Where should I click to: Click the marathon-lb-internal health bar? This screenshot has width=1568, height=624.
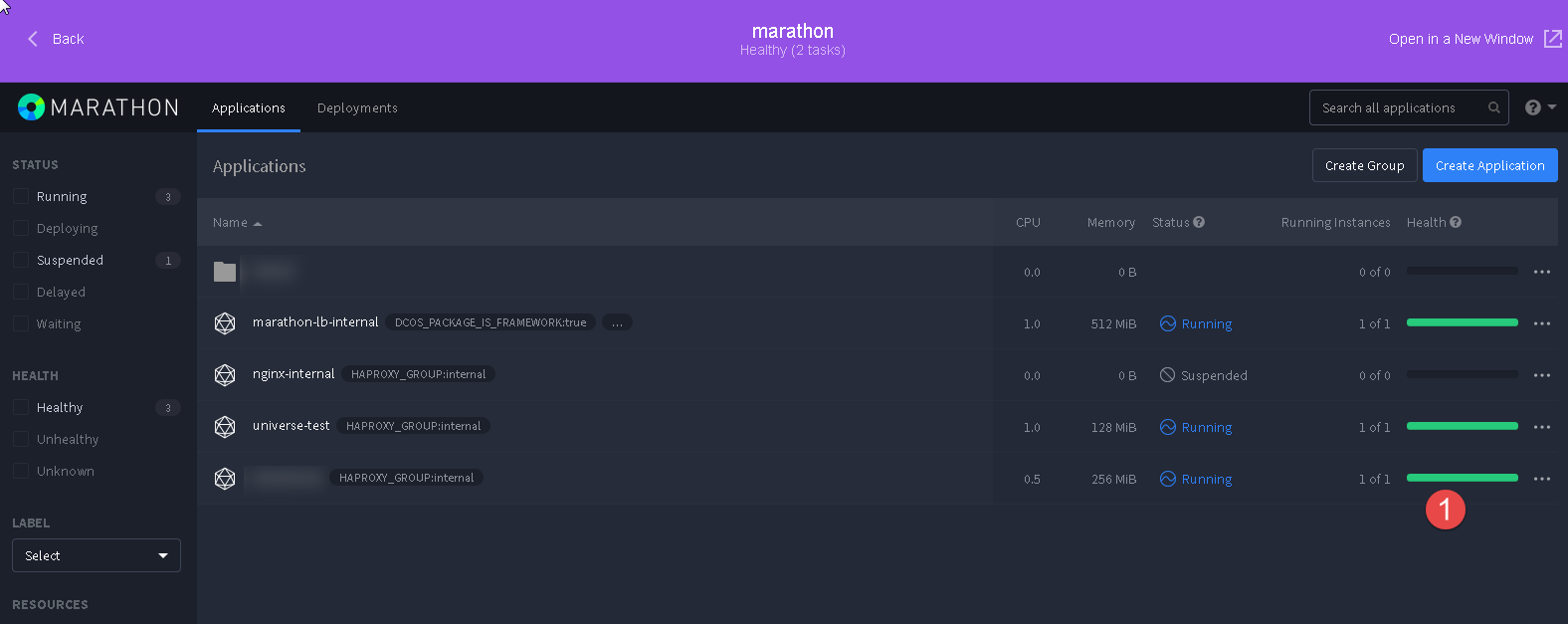[1463, 322]
